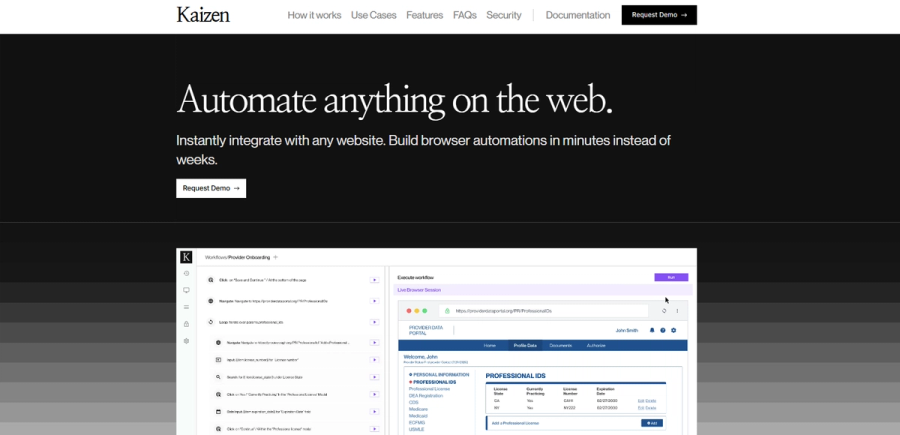Open the Professional License link
This screenshot has width=900, height=435.
(x=429, y=389)
